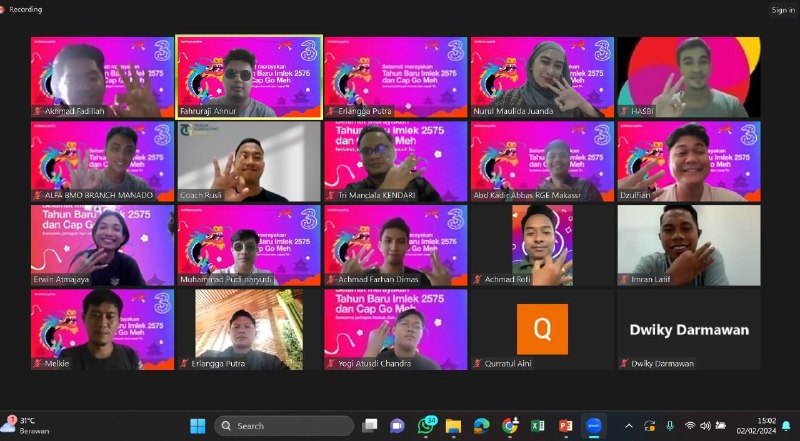Open the Wi-Fi network tray icon
The width and height of the screenshot is (800, 441).
coord(690,426)
